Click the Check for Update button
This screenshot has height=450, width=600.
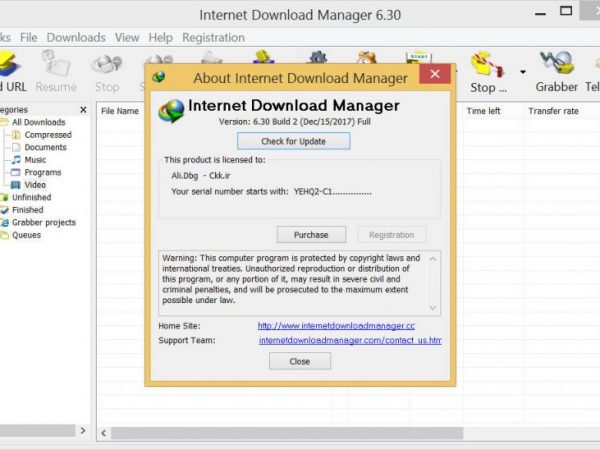point(294,141)
